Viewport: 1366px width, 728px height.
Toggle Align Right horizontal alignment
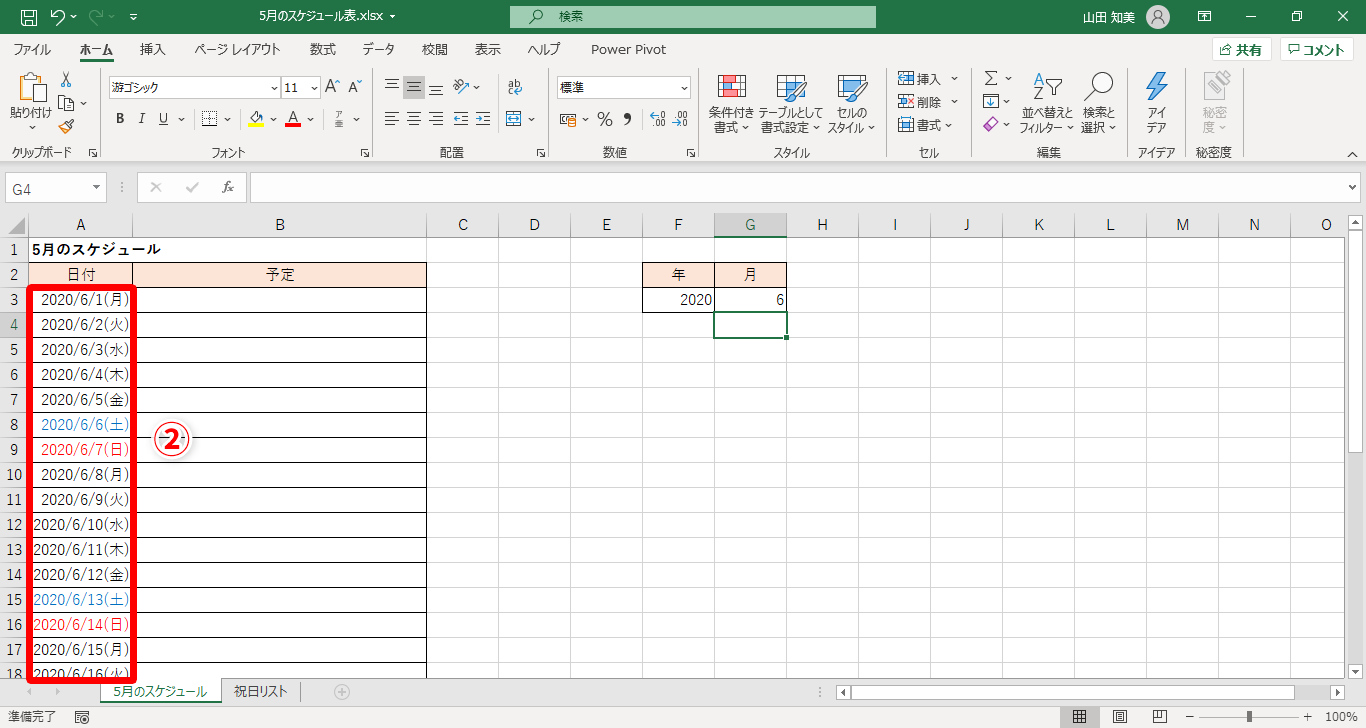click(x=436, y=119)
